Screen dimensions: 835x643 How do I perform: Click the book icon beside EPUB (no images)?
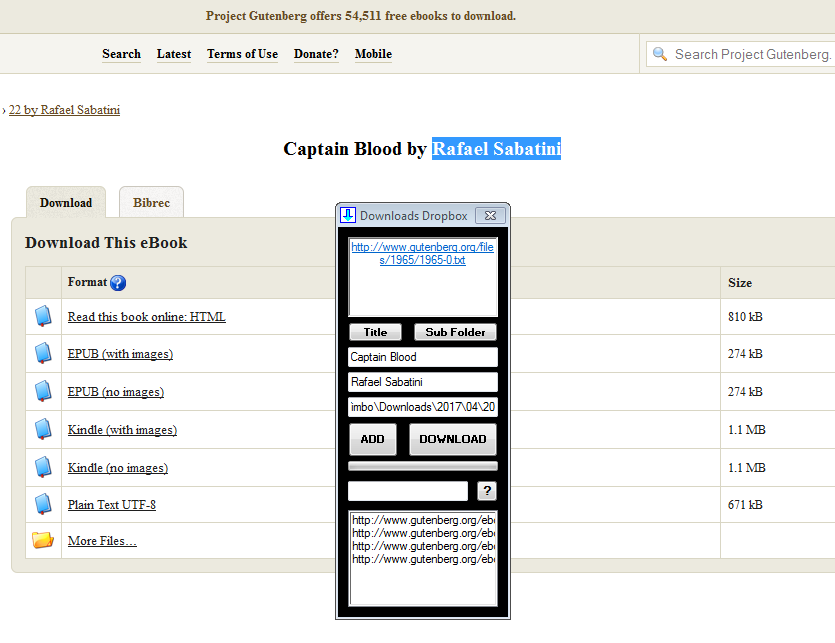[43, 391]
